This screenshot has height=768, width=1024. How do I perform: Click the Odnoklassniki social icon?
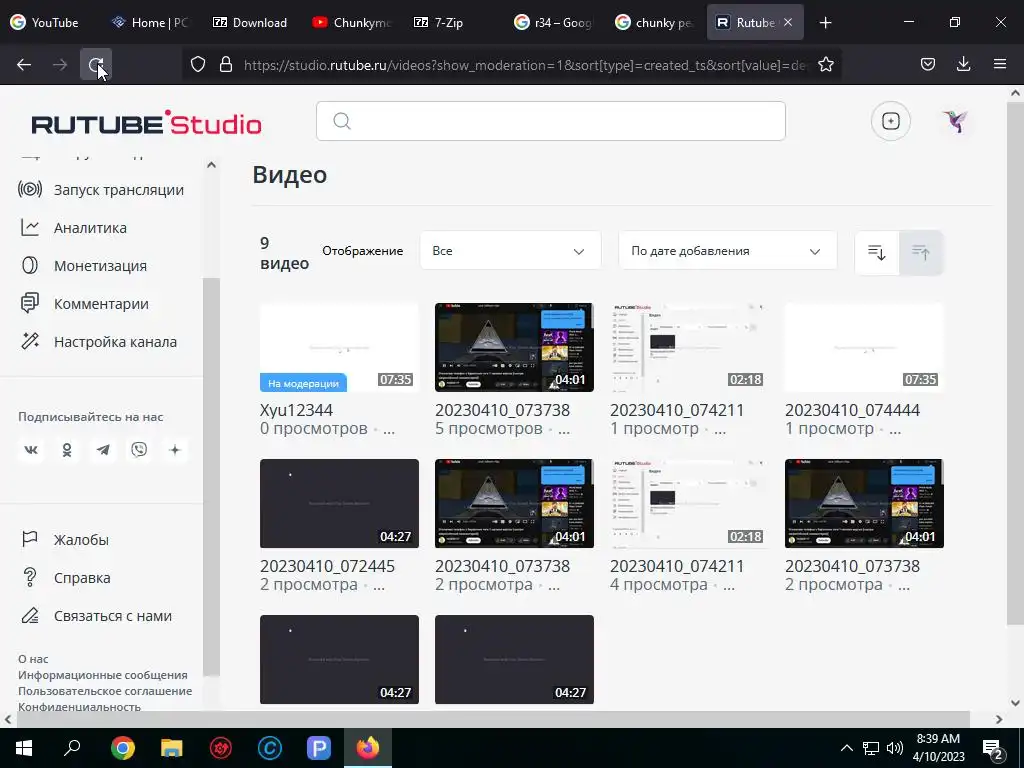coord(67,450)
